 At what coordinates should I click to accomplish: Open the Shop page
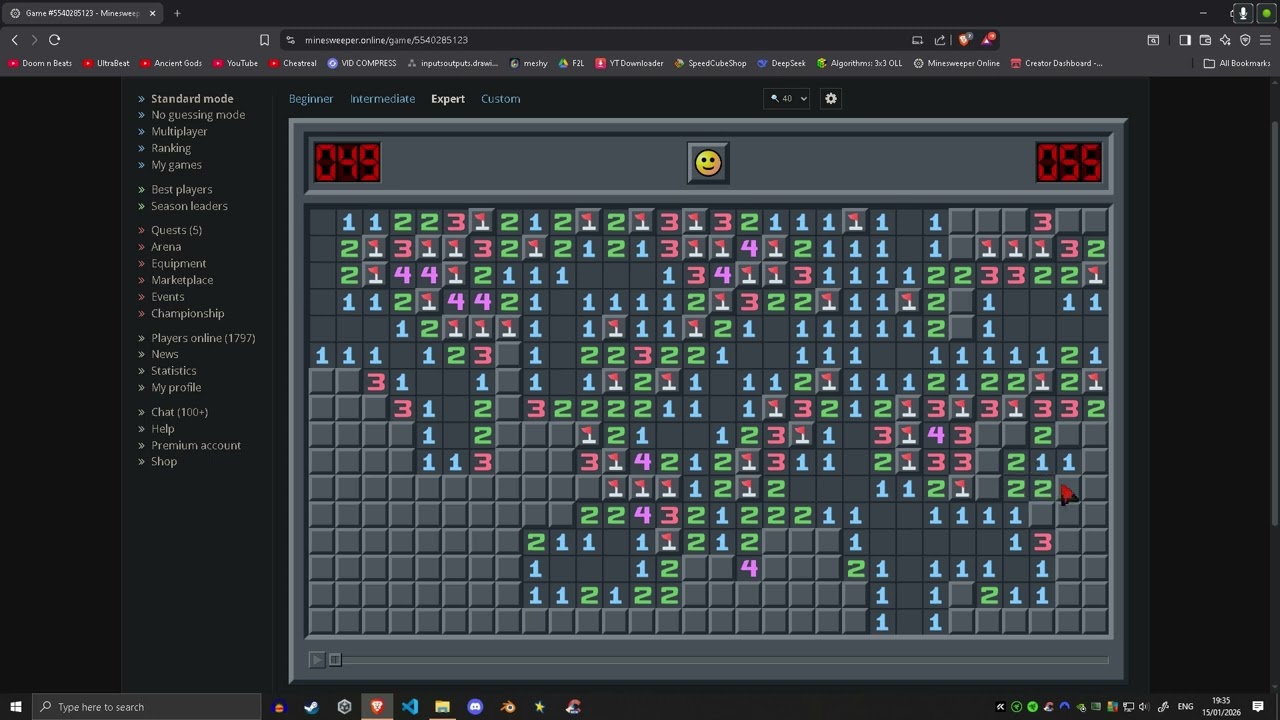(x=164, y=462)
